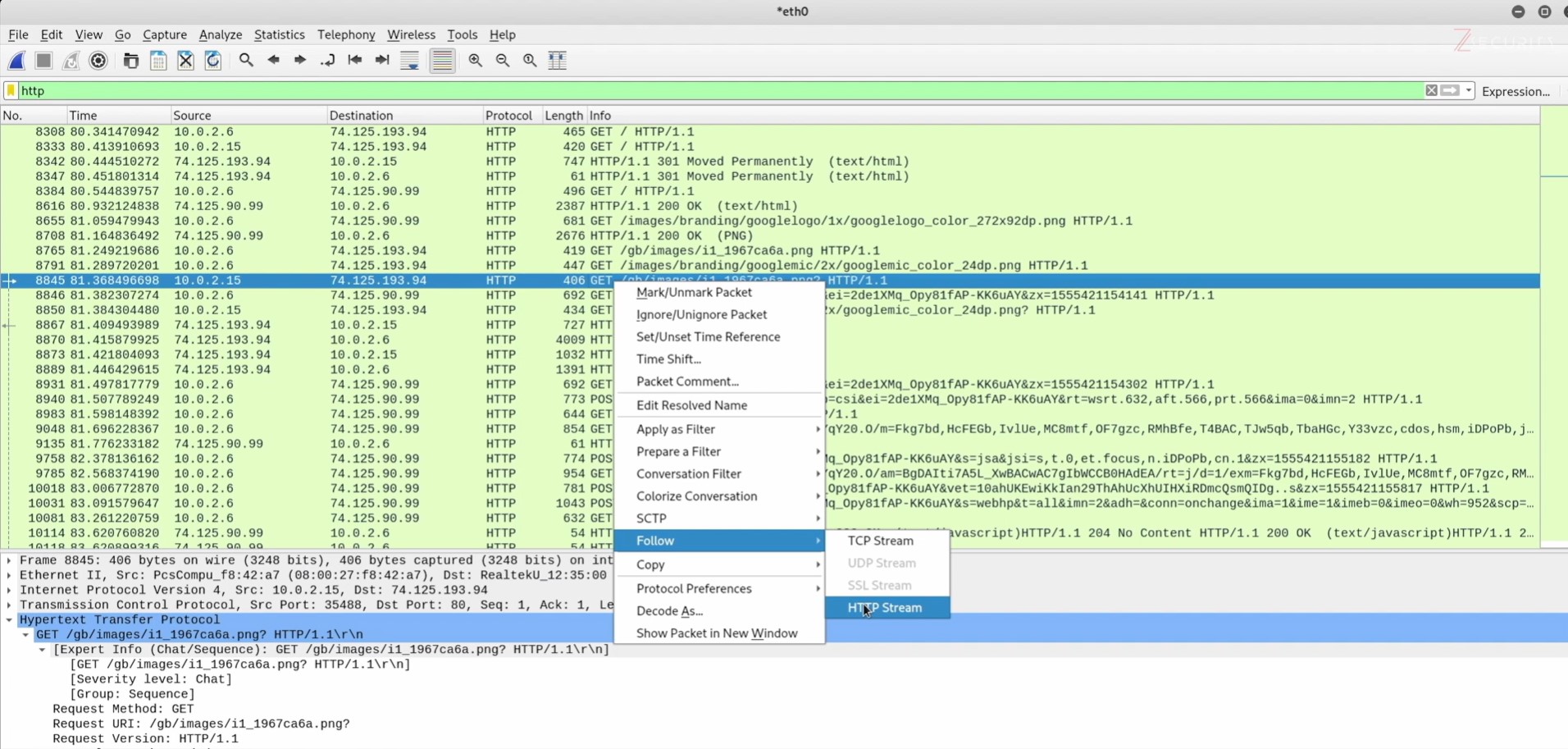Open the Statistics menu
The height and width of the screenshot is (749, 1568).
tap(279, 34)
